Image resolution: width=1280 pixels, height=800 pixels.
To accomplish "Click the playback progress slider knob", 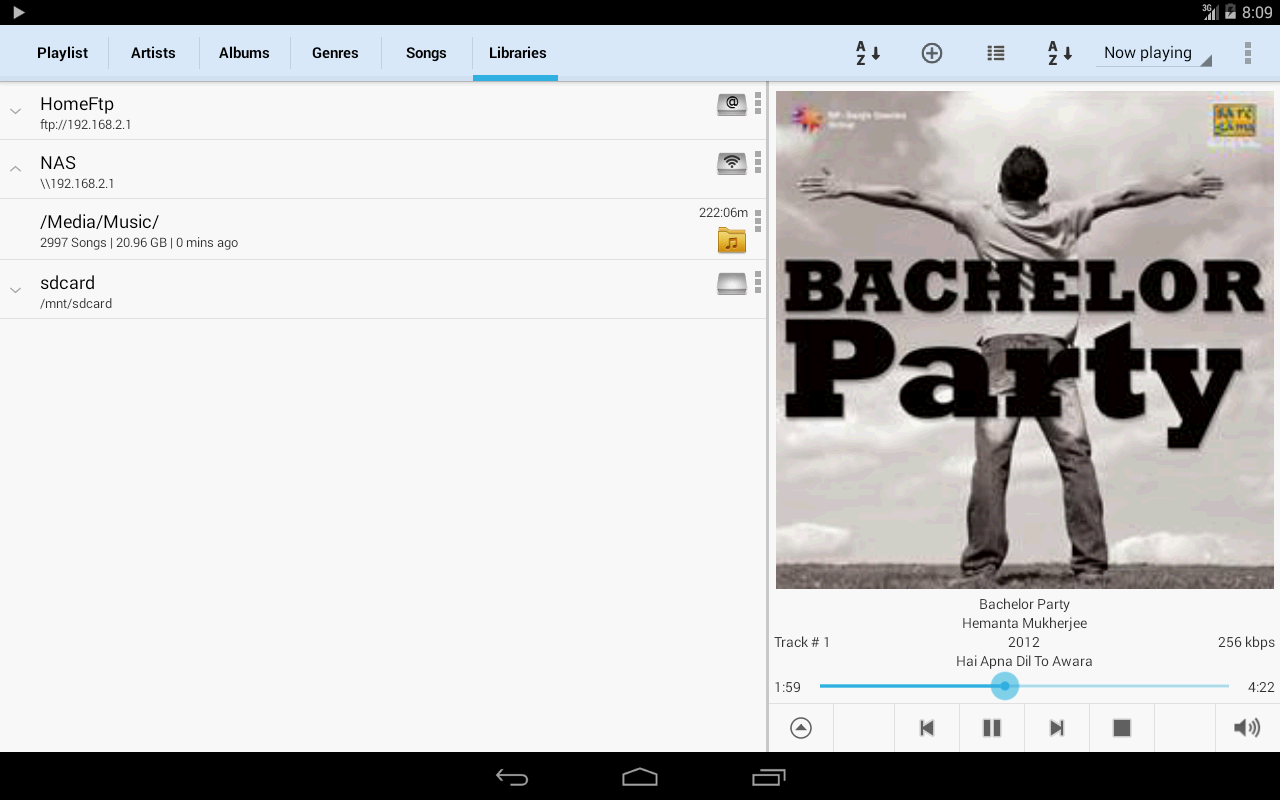I will [x=1005, y=686].
